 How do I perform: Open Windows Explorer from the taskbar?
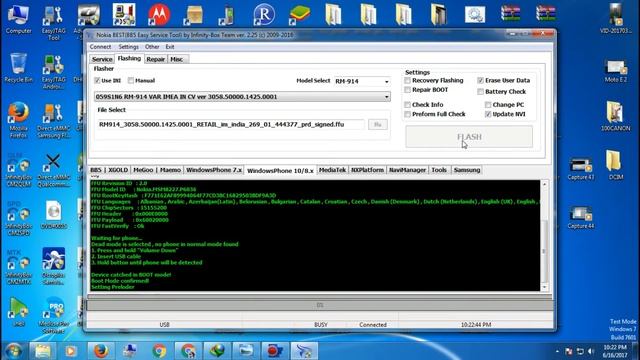pos(42,351)
